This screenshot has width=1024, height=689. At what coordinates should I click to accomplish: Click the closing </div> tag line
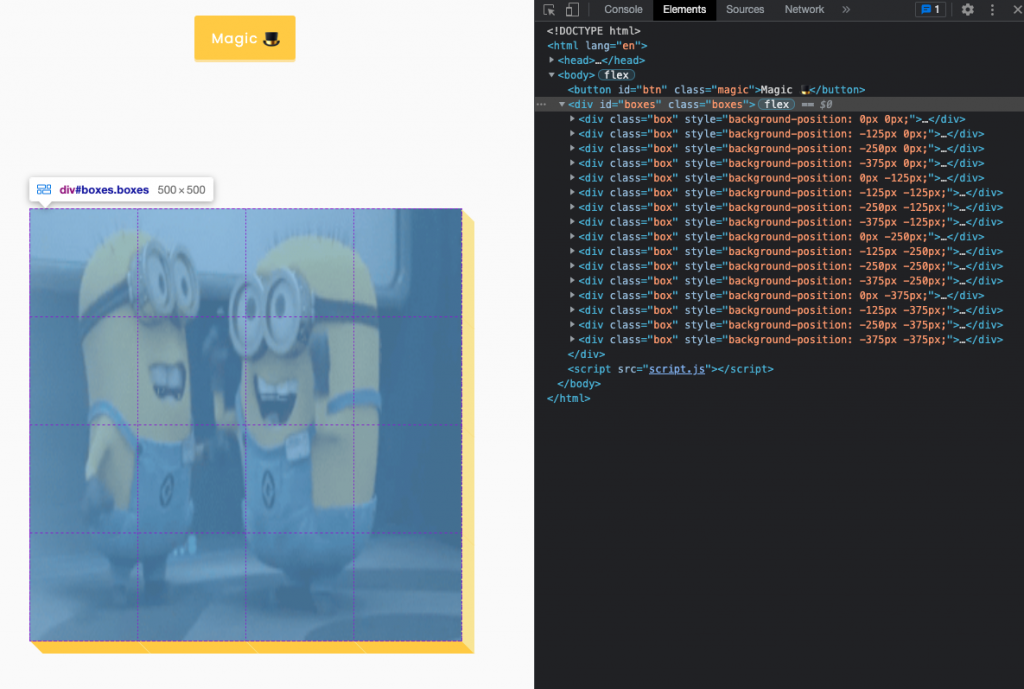586,355
